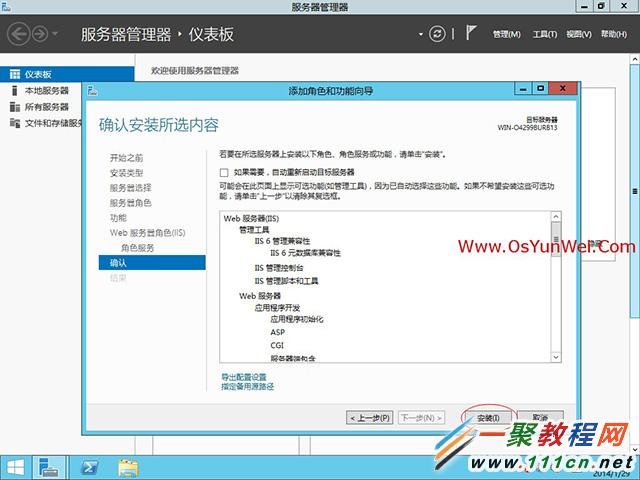Viewport: 640px width, 480px height.
Task: Click the 指定备用源路径 link
Action: click(x=247, y=386)
